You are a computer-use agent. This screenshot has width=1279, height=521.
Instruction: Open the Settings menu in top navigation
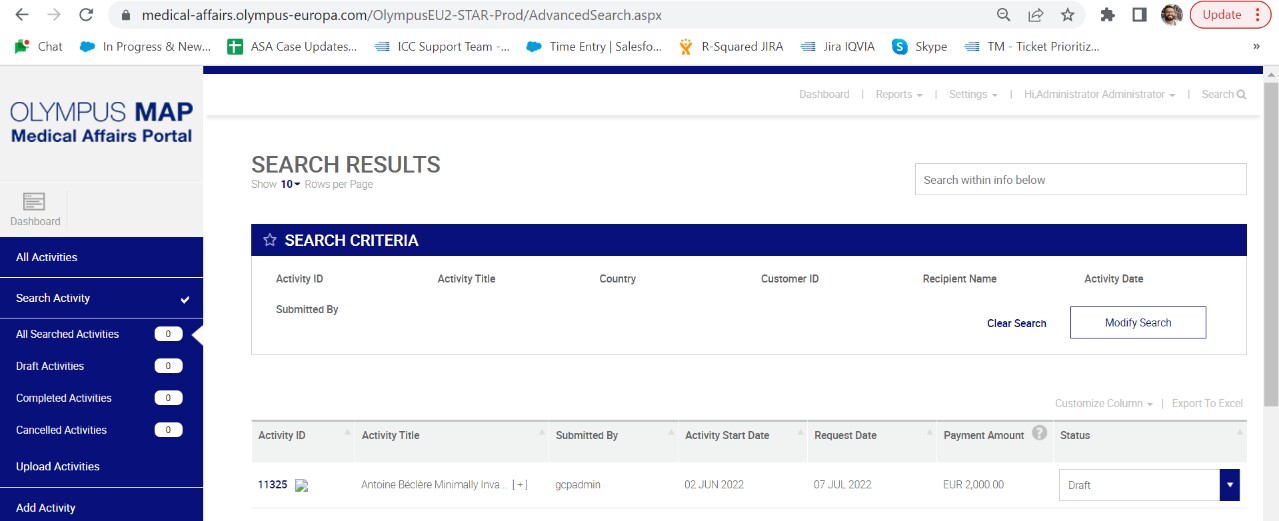[973, 94]
